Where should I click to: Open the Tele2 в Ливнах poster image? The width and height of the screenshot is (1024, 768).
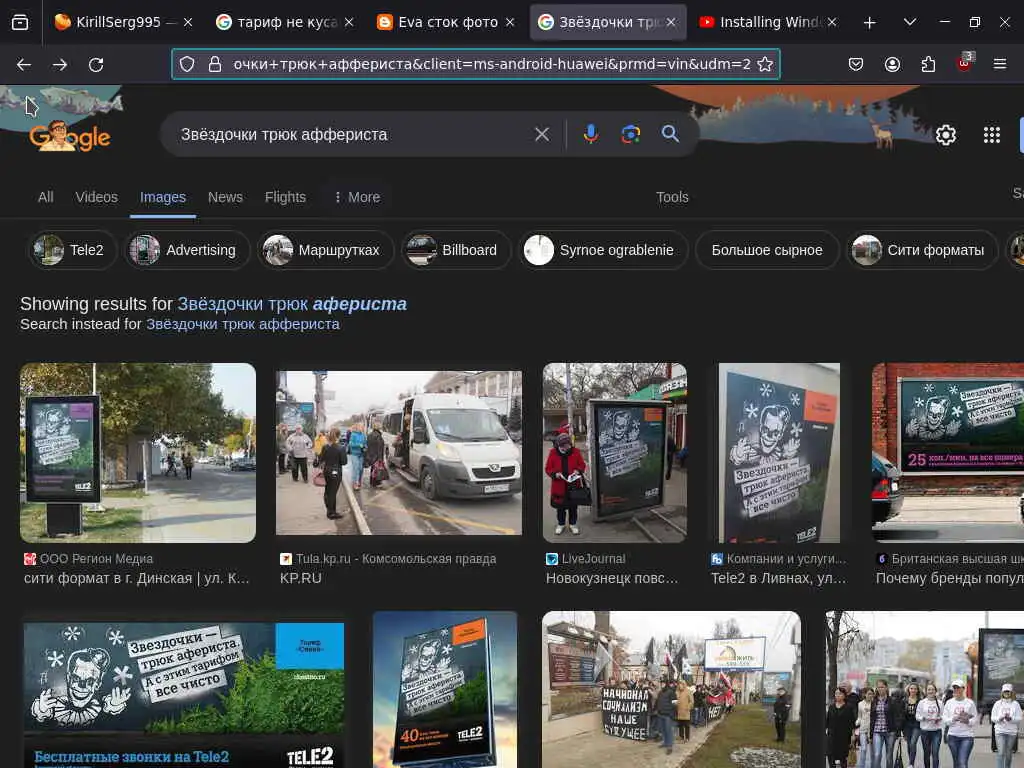(779, 453)
